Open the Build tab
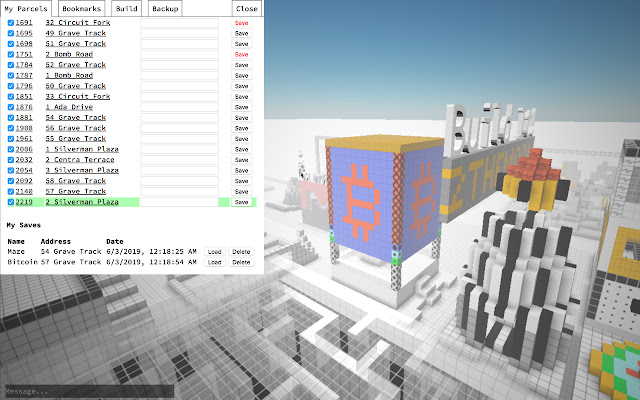Viewport: 640px width, 400px height. pyautogui.click(x=127, y=9)
